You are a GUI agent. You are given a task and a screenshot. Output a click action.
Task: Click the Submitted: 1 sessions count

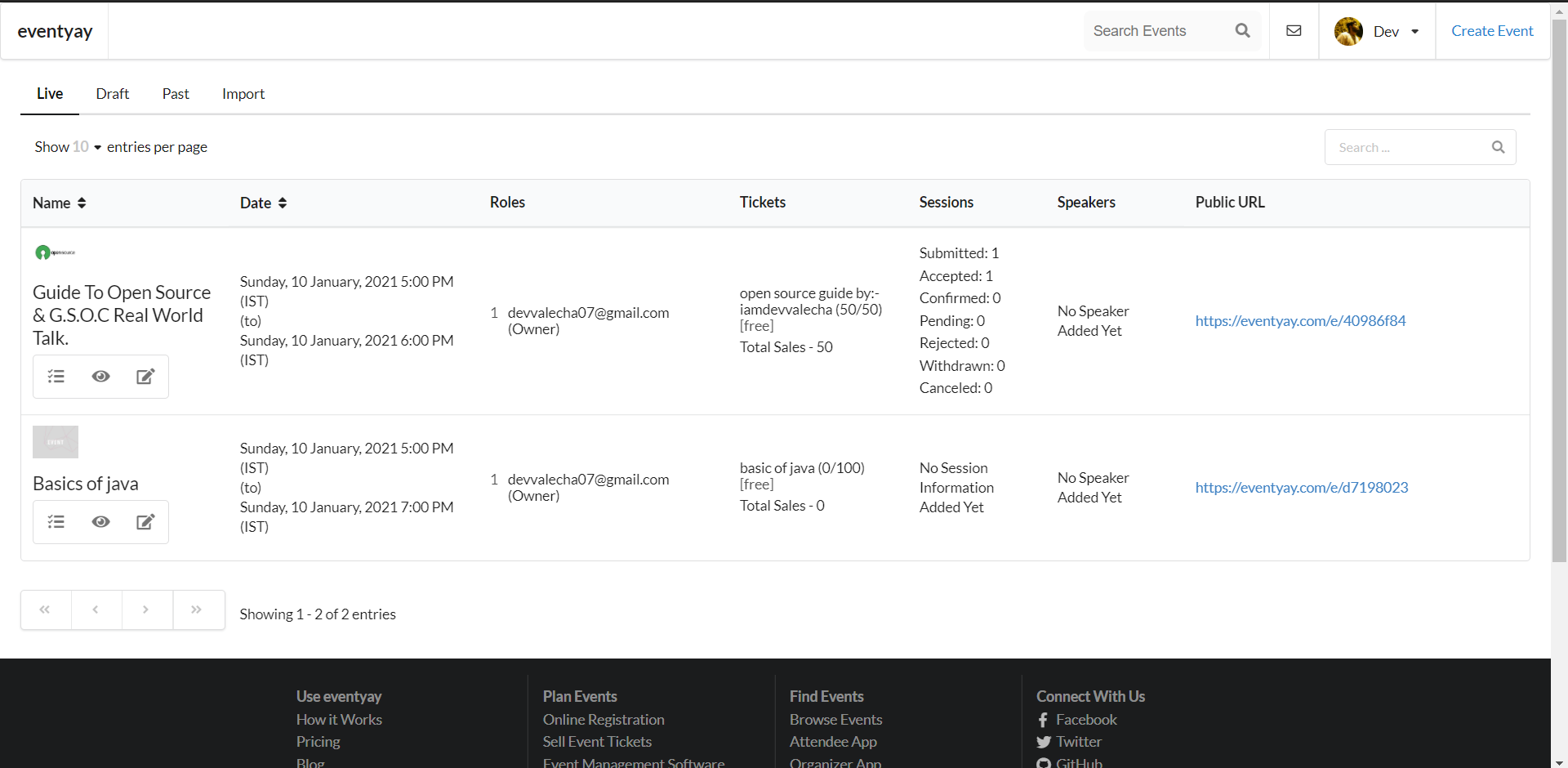[x=959, y=253]
